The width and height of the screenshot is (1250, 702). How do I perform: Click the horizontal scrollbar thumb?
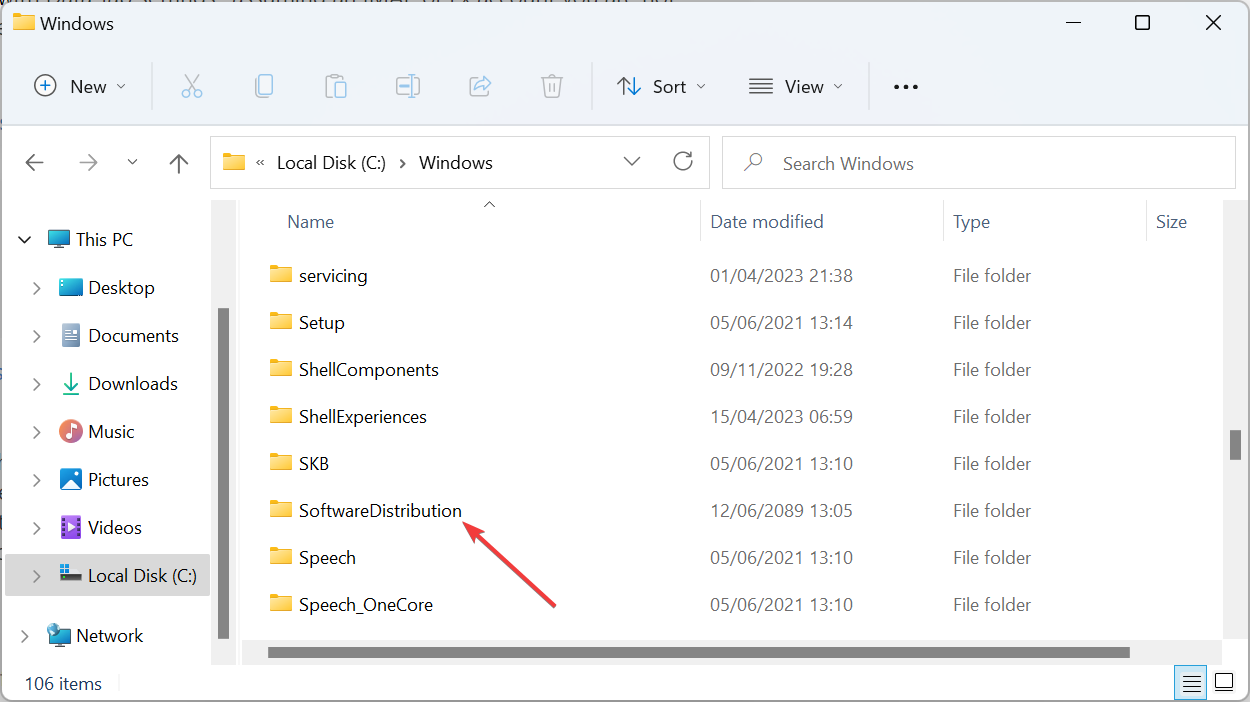[x=698, y=653]
